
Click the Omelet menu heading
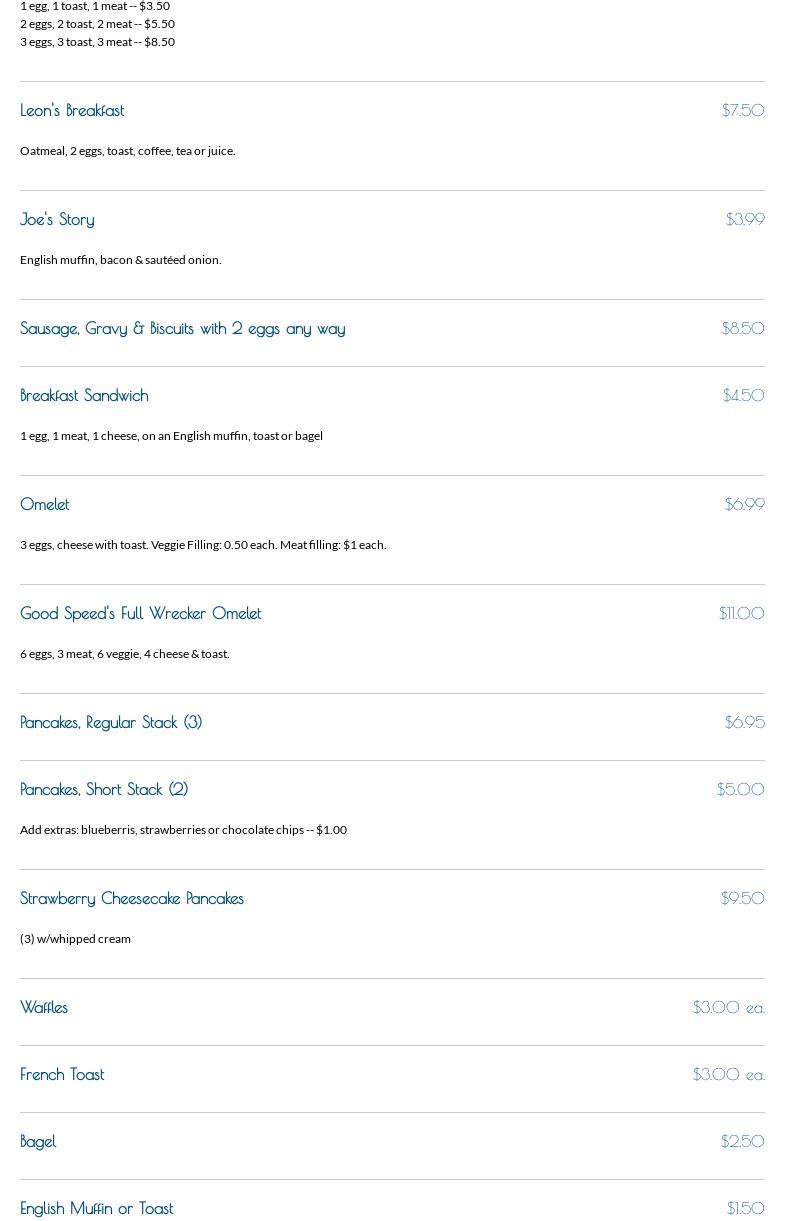tap(45, 504)
